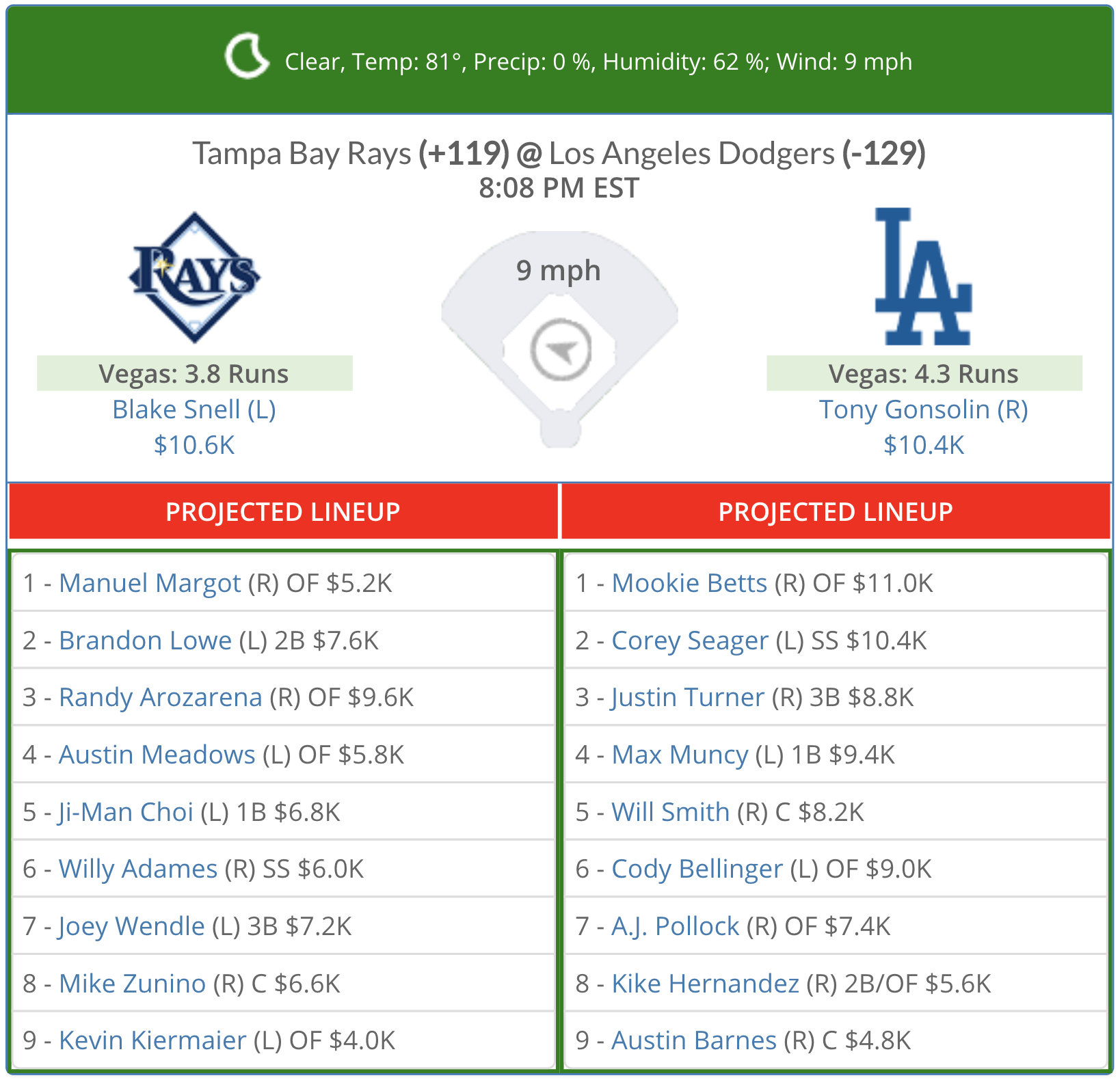Click Kike Hernandez player link

click(705, 984)
